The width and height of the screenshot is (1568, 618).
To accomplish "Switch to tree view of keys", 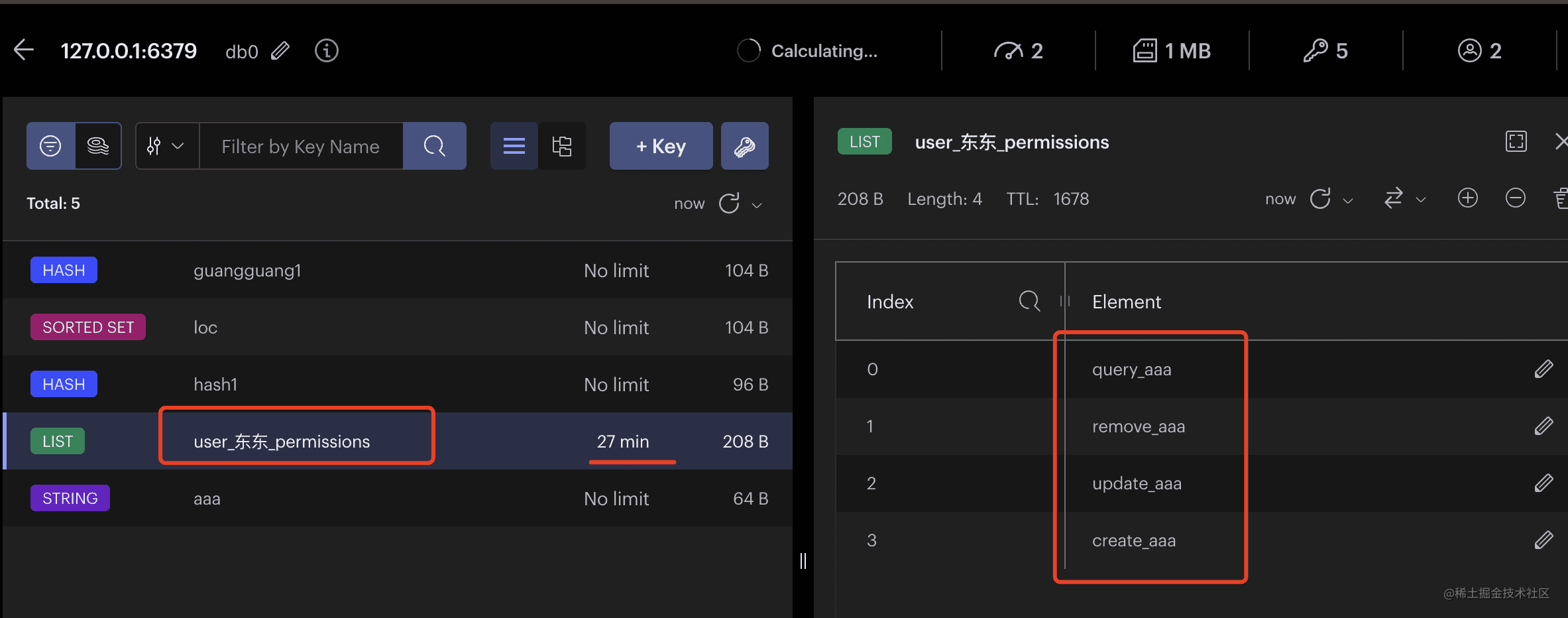I will (562, 146).
